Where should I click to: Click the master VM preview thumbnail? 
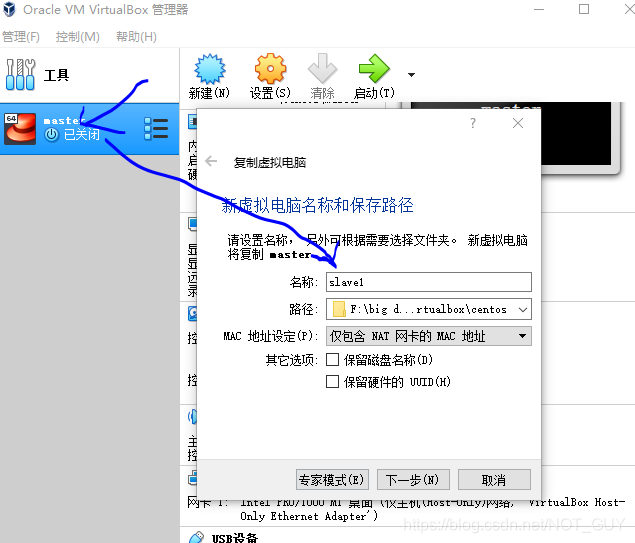pyautogui.click(x=575, y=134)
